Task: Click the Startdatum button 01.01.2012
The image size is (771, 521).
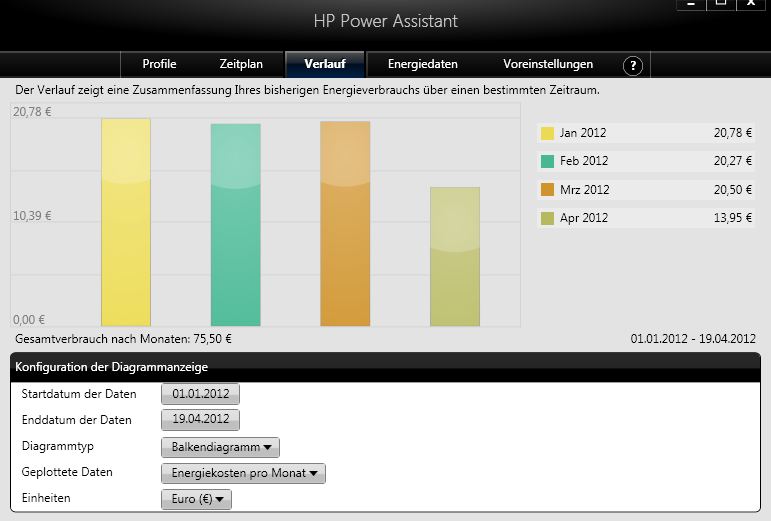Action: (201, 394)
